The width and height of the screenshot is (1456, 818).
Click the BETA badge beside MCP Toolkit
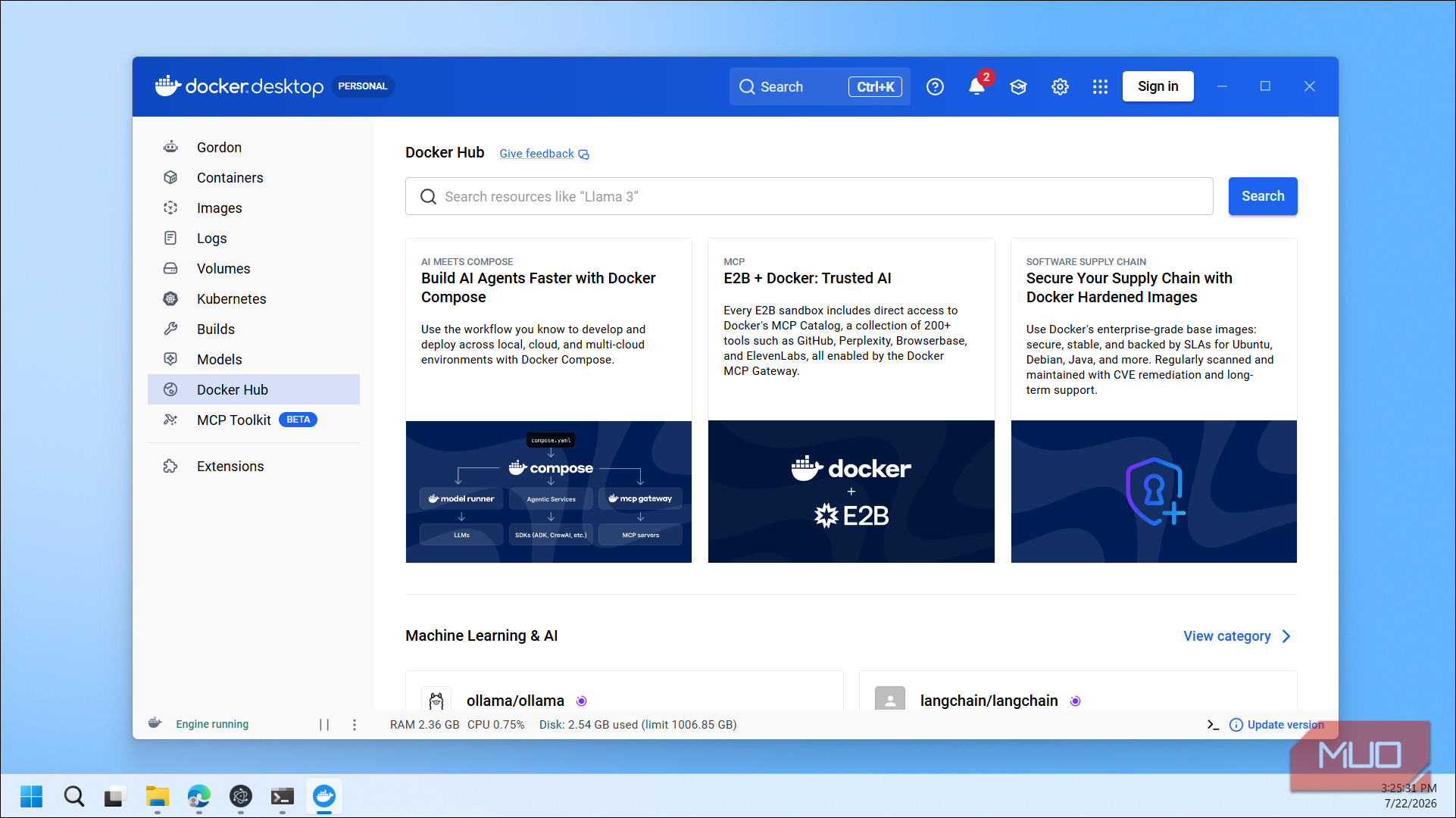pyautogui.click(x=298, y=420)
